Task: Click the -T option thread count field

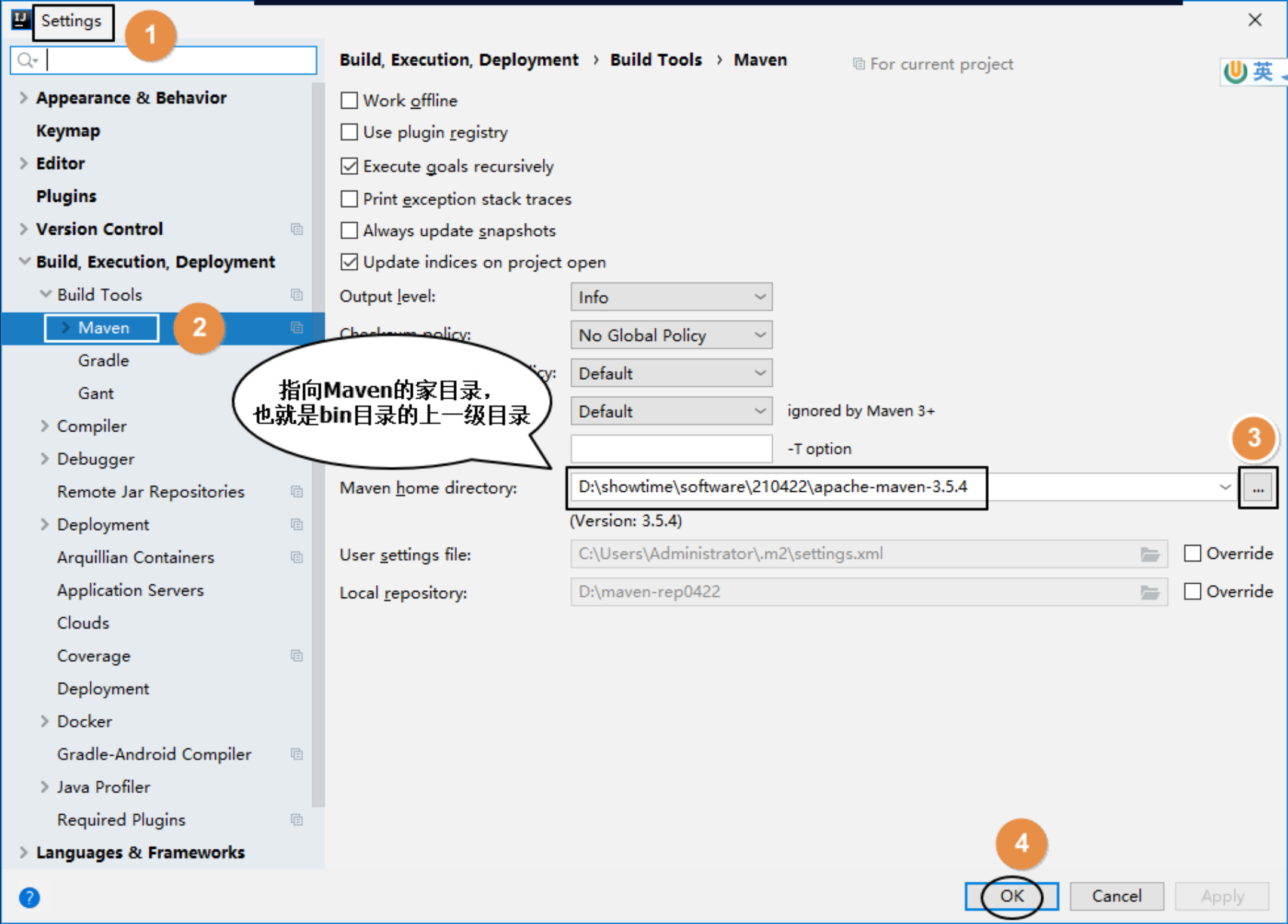Action: click(x=671, y=449)
